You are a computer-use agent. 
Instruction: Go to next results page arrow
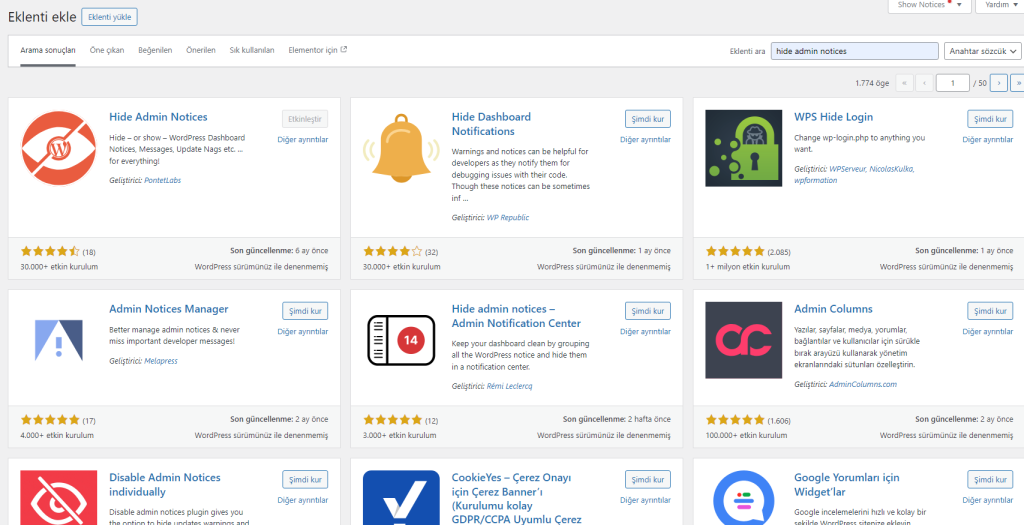click(x=998, y=83)
